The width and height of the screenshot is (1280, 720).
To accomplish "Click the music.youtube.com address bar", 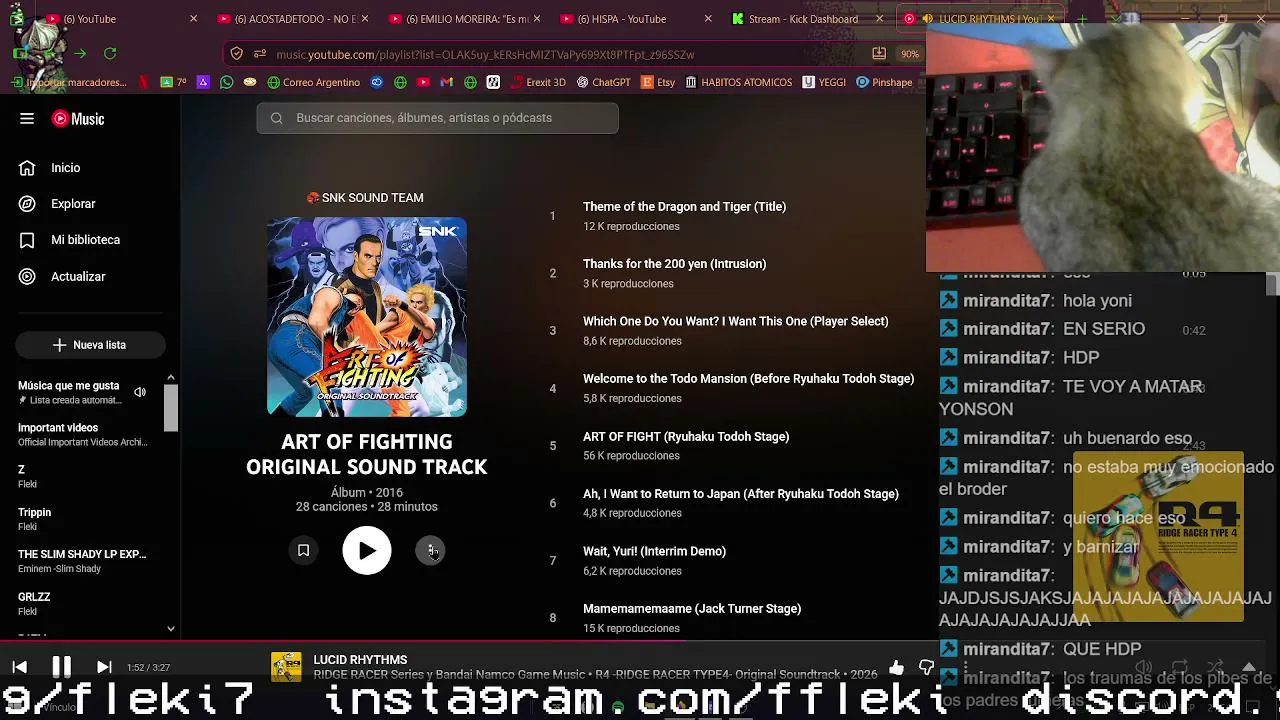I will [560, 54].
